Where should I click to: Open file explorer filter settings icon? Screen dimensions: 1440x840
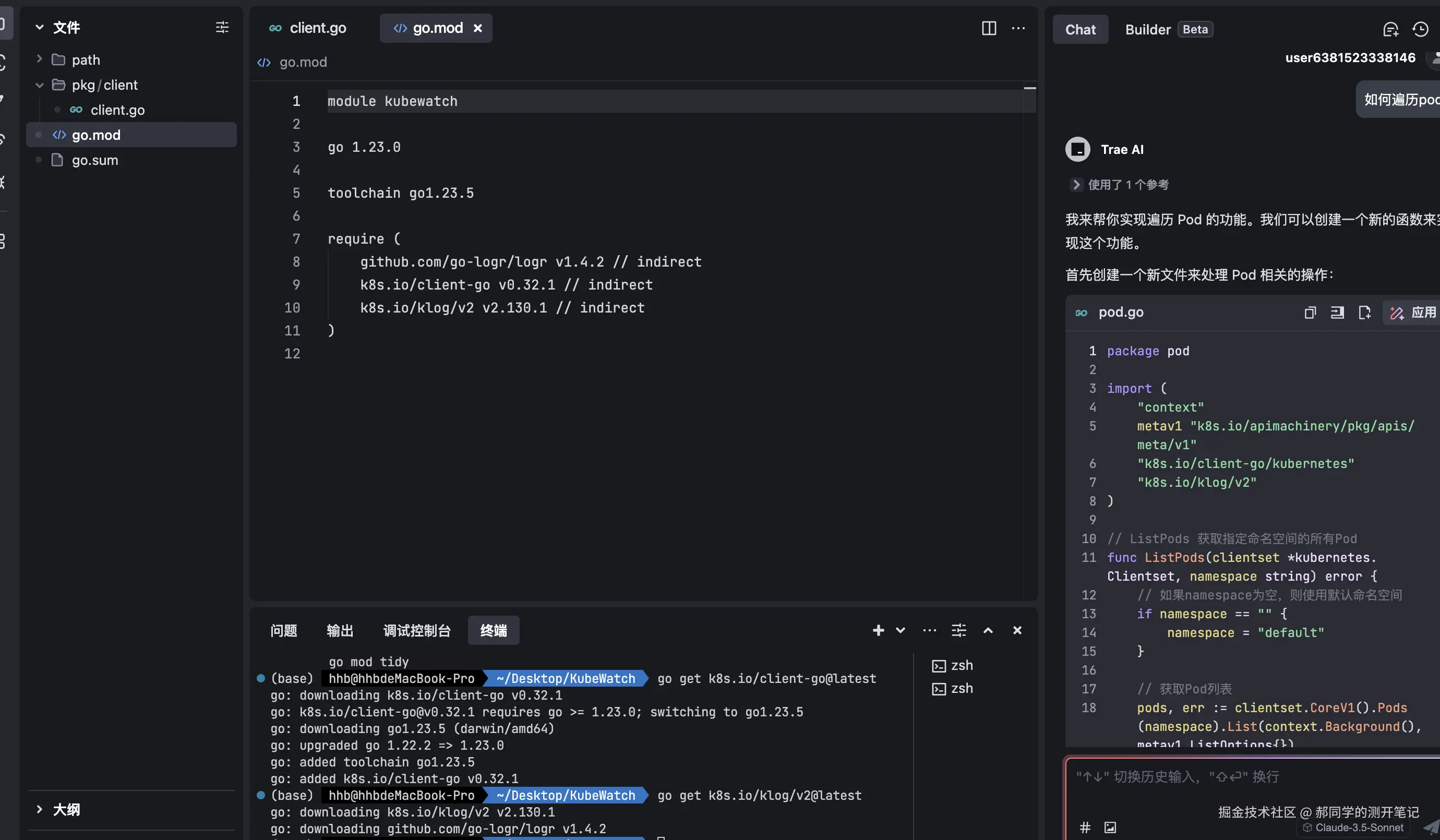click(x=222, y=27)
